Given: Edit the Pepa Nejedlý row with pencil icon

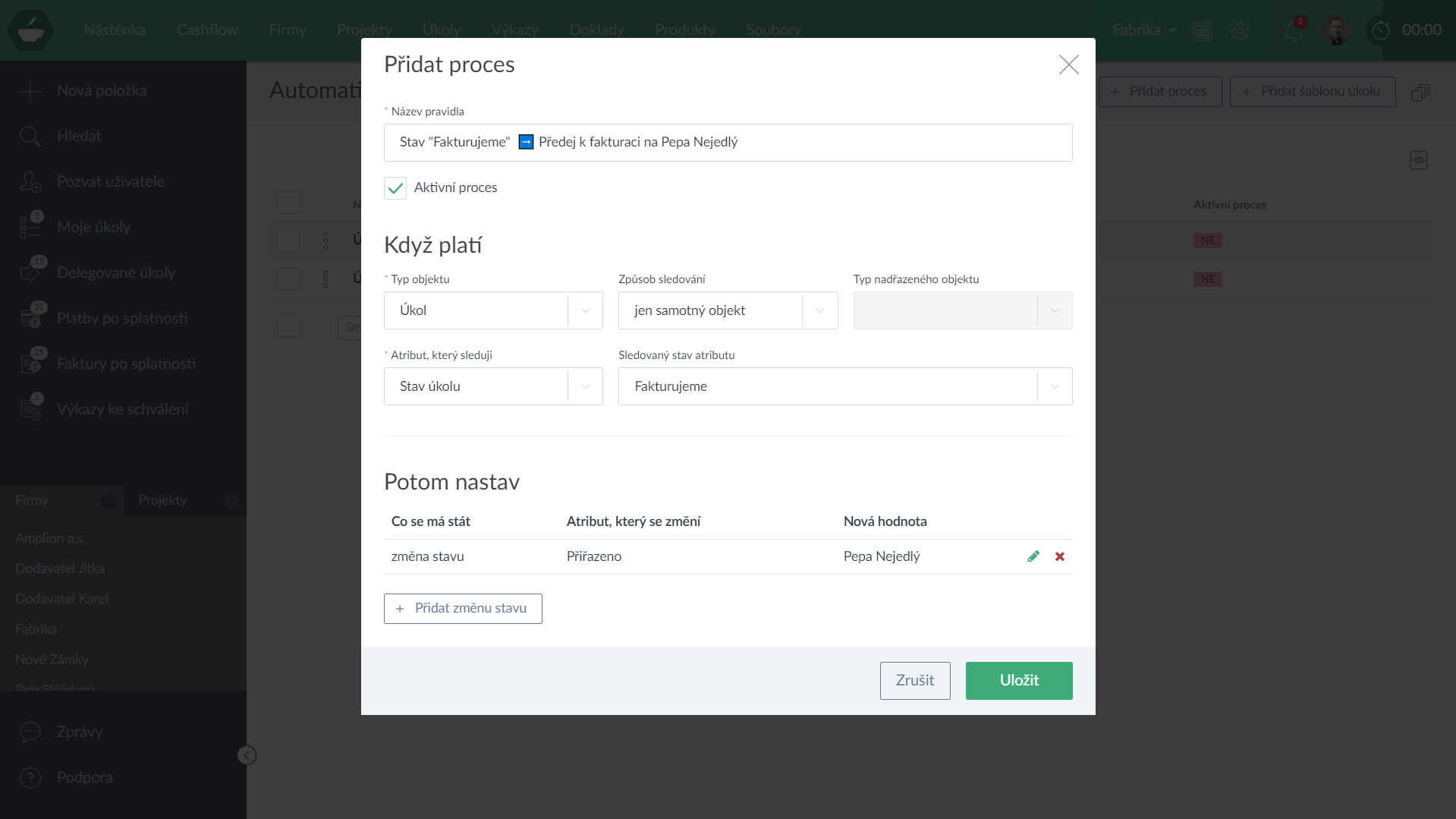Looking at the screenshot, I should (x=1033, y=556).
